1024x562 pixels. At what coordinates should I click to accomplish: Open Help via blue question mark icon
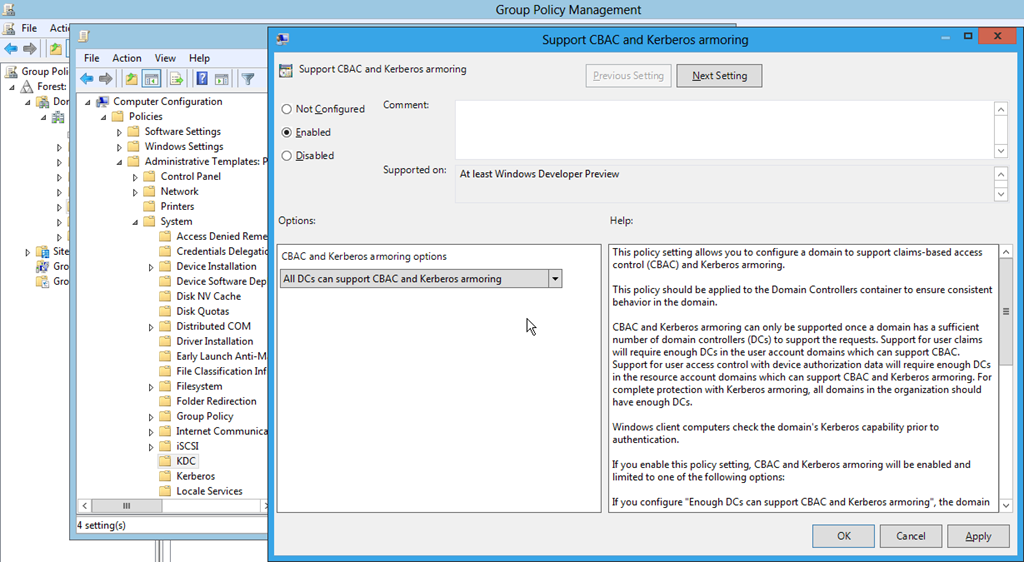click(202, 79)
